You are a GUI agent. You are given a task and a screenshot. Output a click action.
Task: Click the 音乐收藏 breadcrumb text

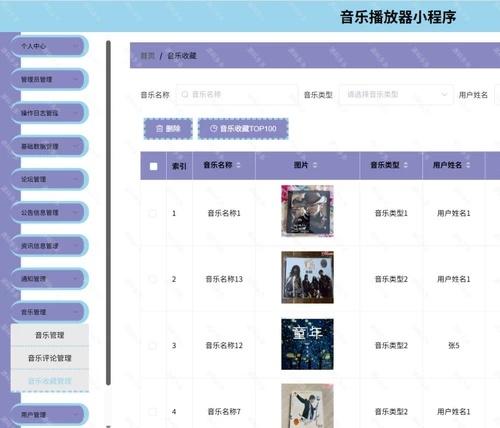(182, 56)
